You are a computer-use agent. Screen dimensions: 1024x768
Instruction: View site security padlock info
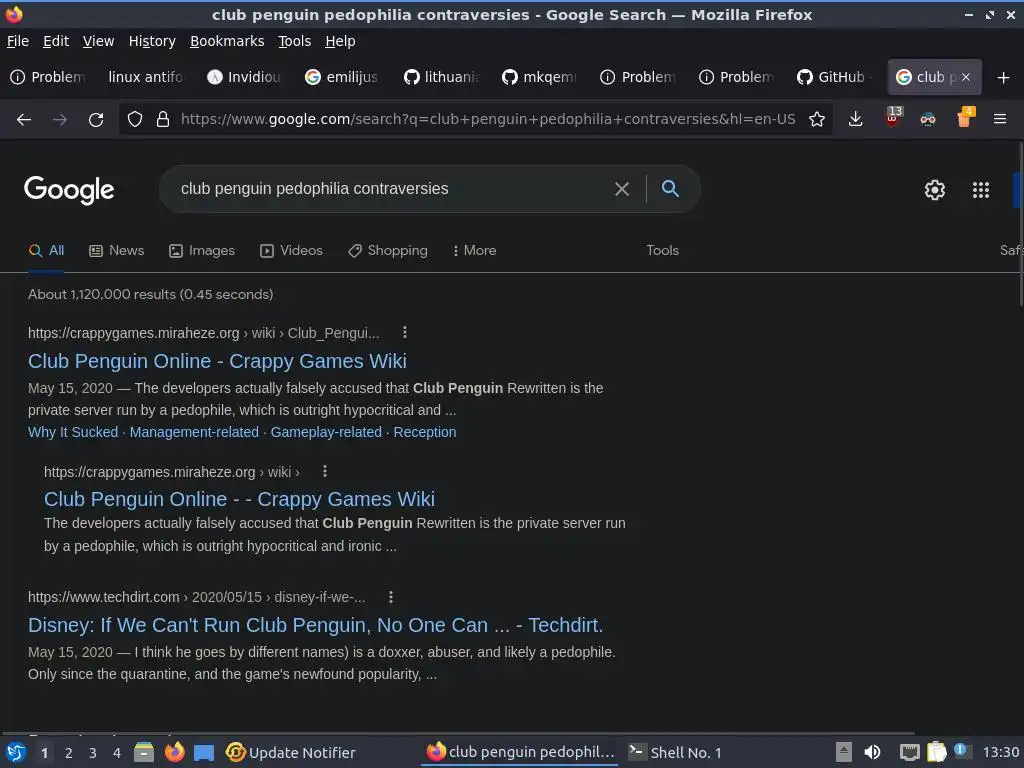(x=163, y=119)
